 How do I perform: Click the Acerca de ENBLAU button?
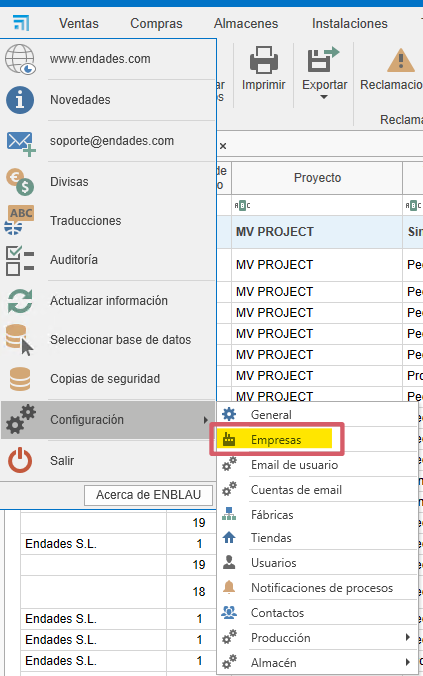click(148, 494)
